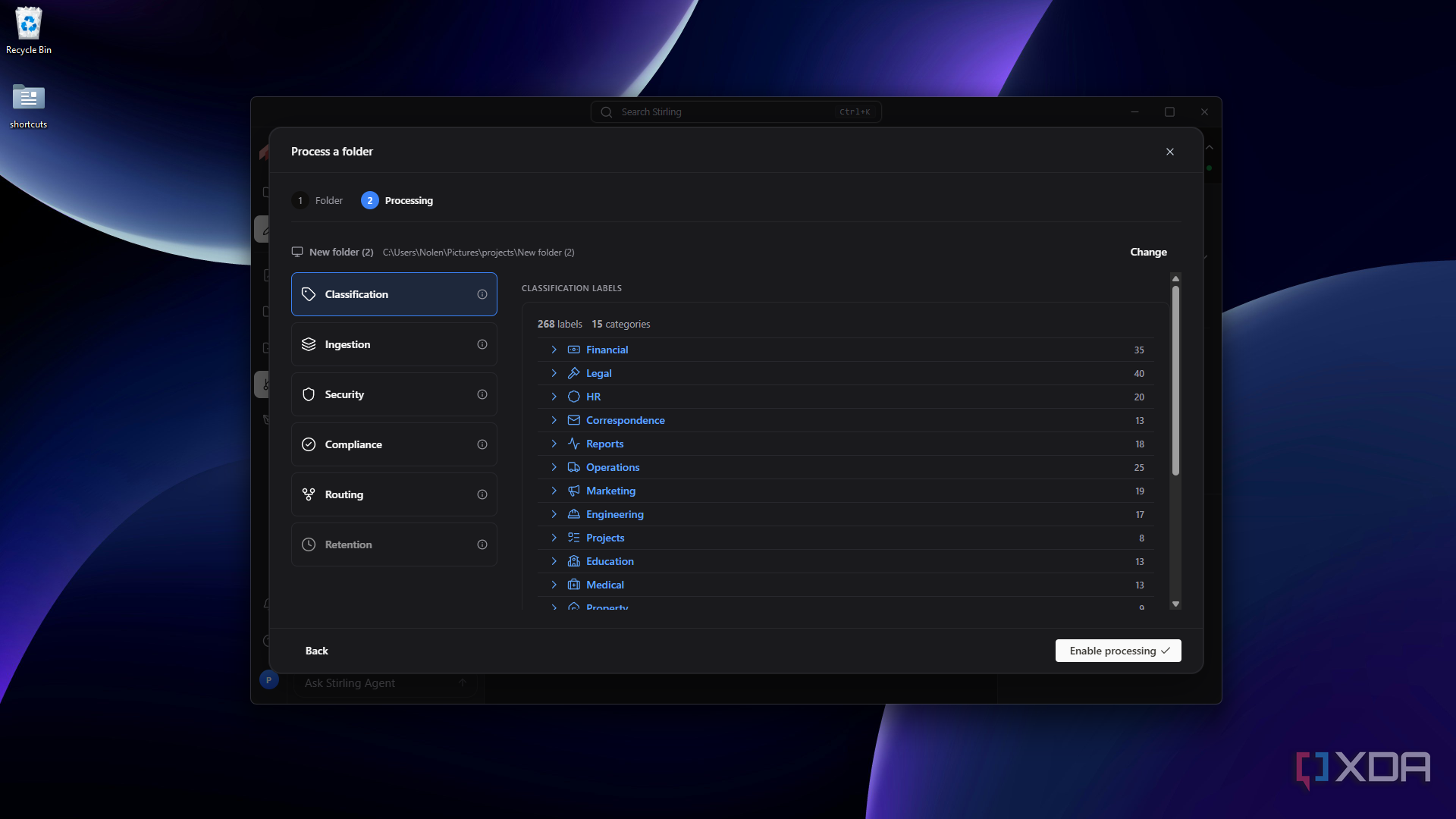Click the Legal gavel icon

[574, 373]
